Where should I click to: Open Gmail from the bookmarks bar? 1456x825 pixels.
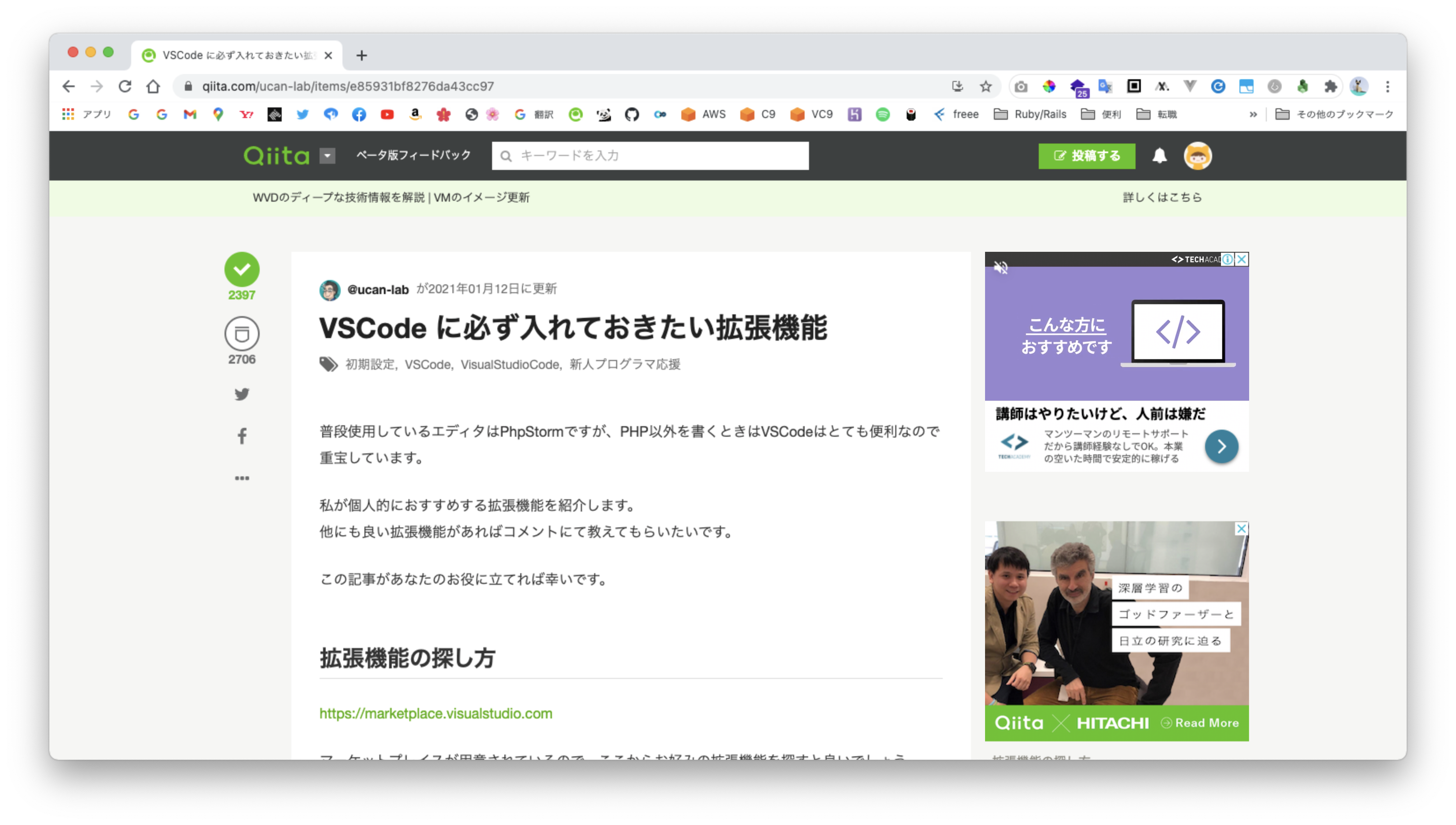[x=190, y=114]
